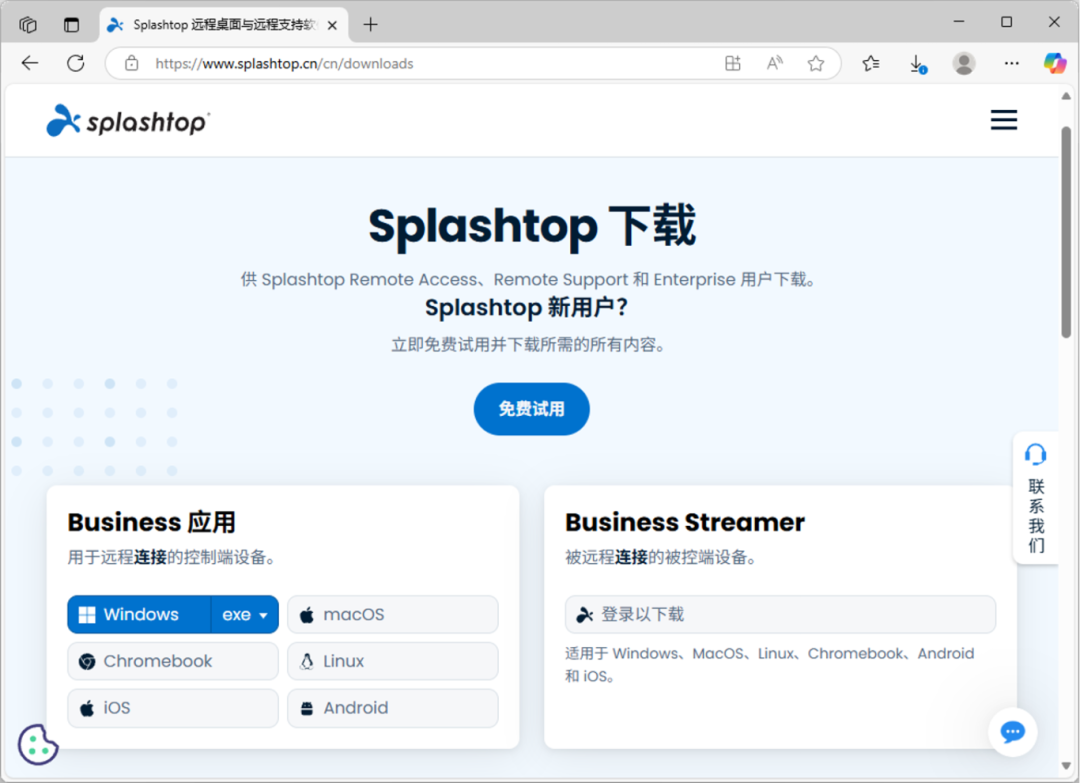This screenshot has width=1080, height=783.
Task: Open the Copilot sidebar icon
Action: pyautogui.click(x=1054, y=64)
